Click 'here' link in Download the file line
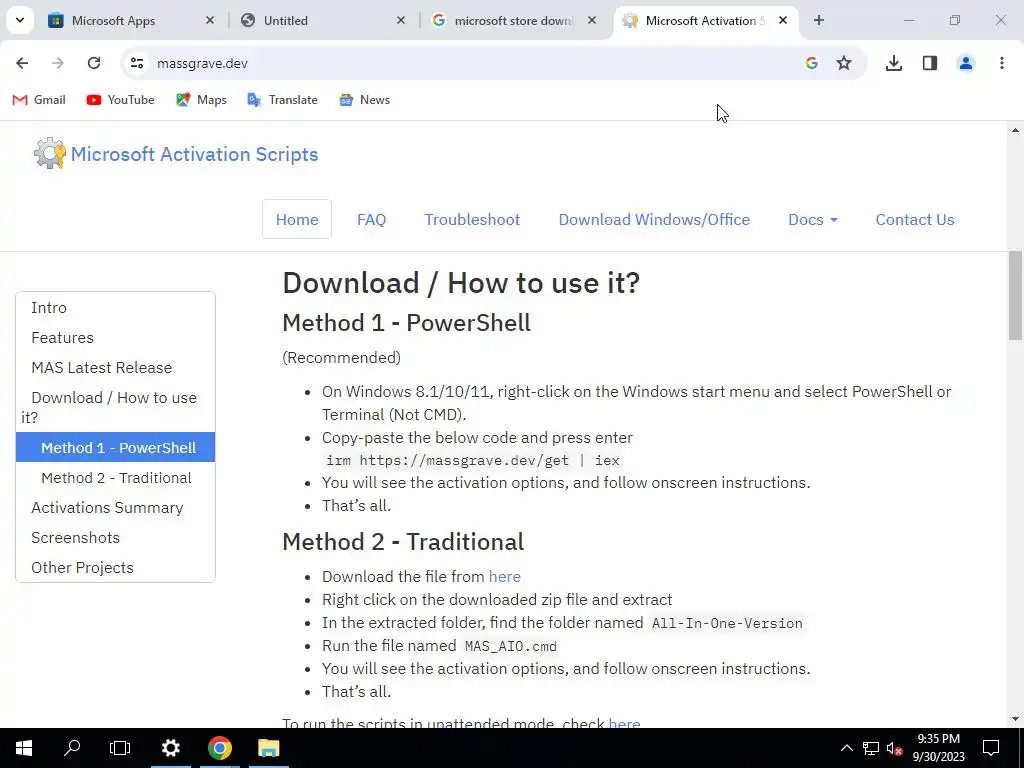Viewport: 1024px width, 768px height. tap(505, 577)
